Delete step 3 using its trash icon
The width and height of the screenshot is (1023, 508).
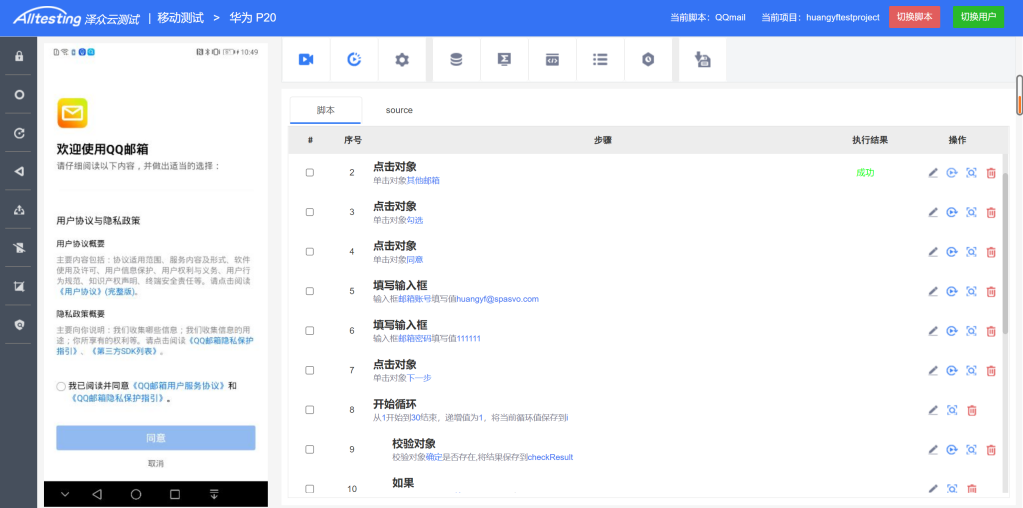pos(991,212)
